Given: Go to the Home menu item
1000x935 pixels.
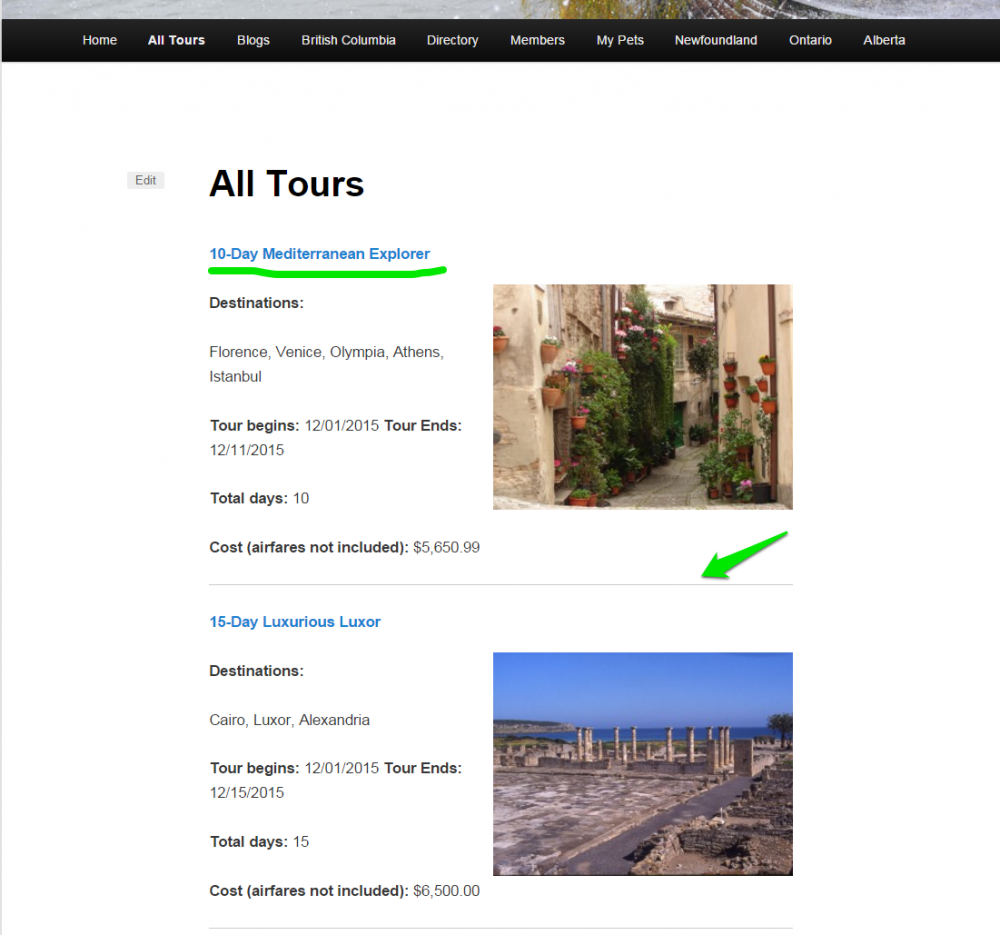Looking at the screenshot, I should click(99, 40).
